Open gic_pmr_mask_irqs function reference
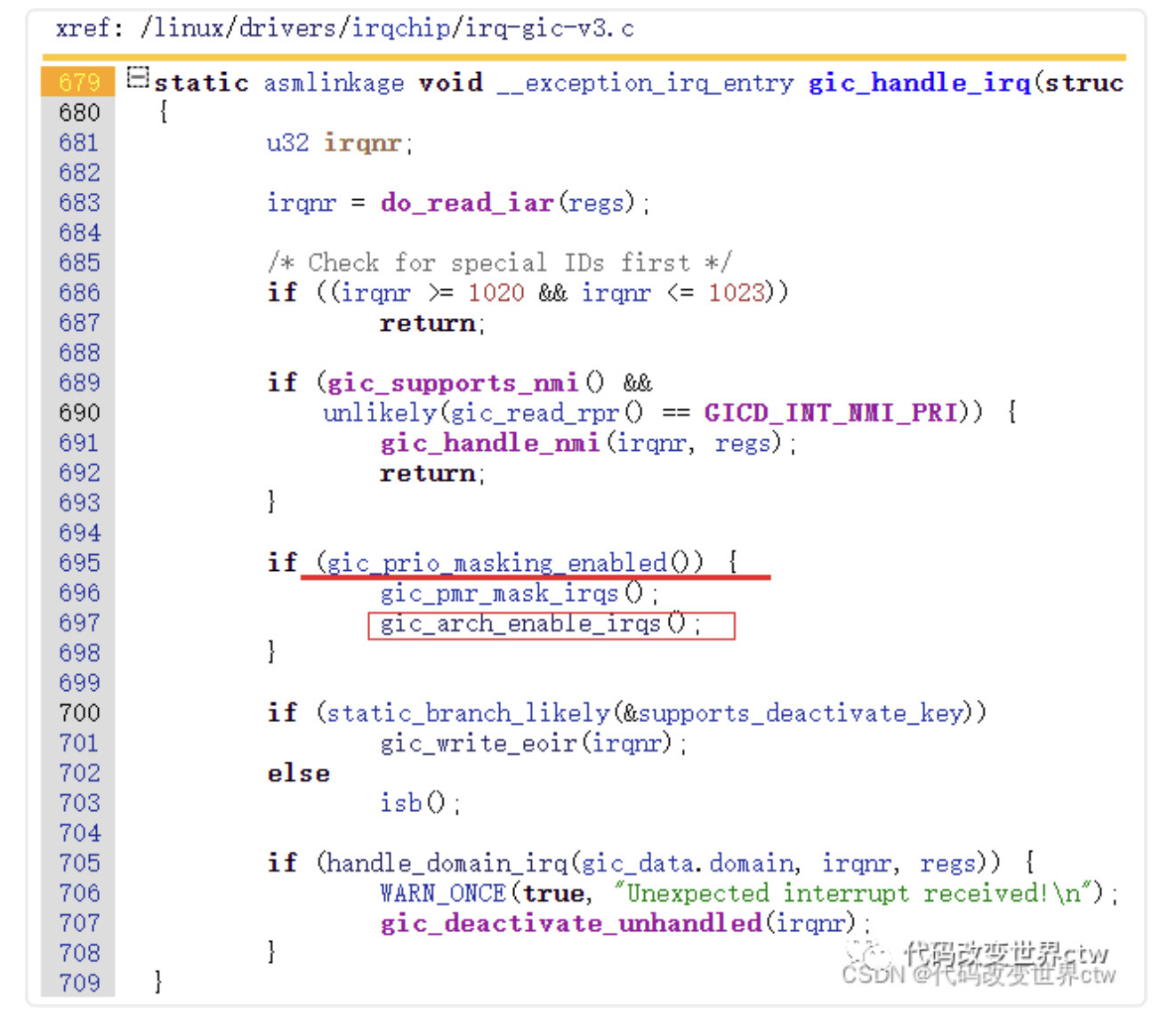 click(x=499, y=593)
